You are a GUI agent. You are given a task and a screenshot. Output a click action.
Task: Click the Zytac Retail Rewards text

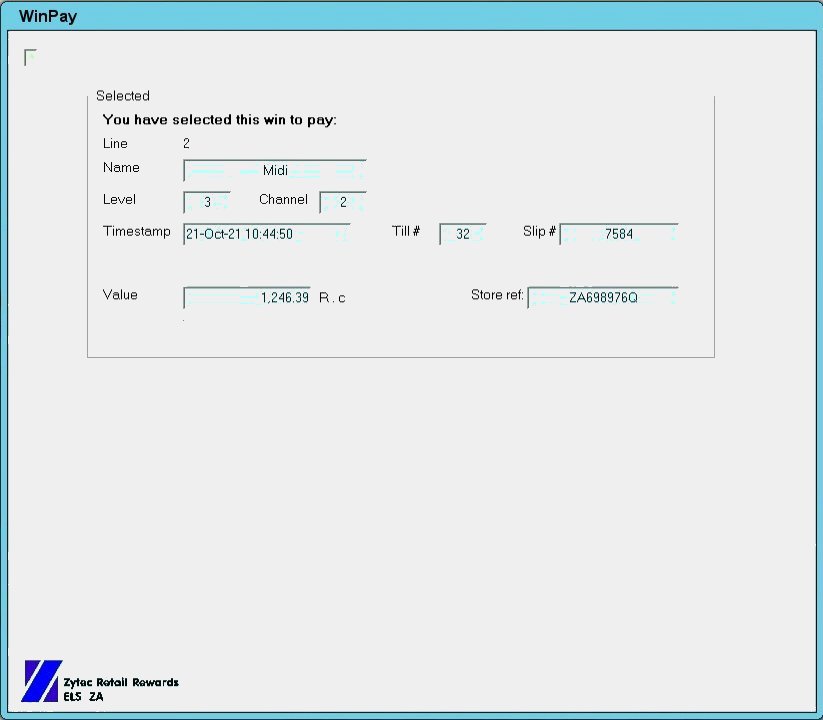pos(121,682)
